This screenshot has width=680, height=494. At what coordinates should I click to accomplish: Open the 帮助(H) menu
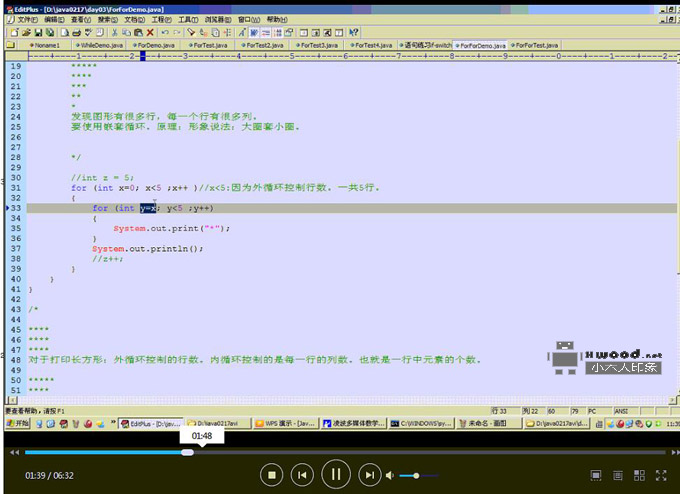tap(276, 20)
